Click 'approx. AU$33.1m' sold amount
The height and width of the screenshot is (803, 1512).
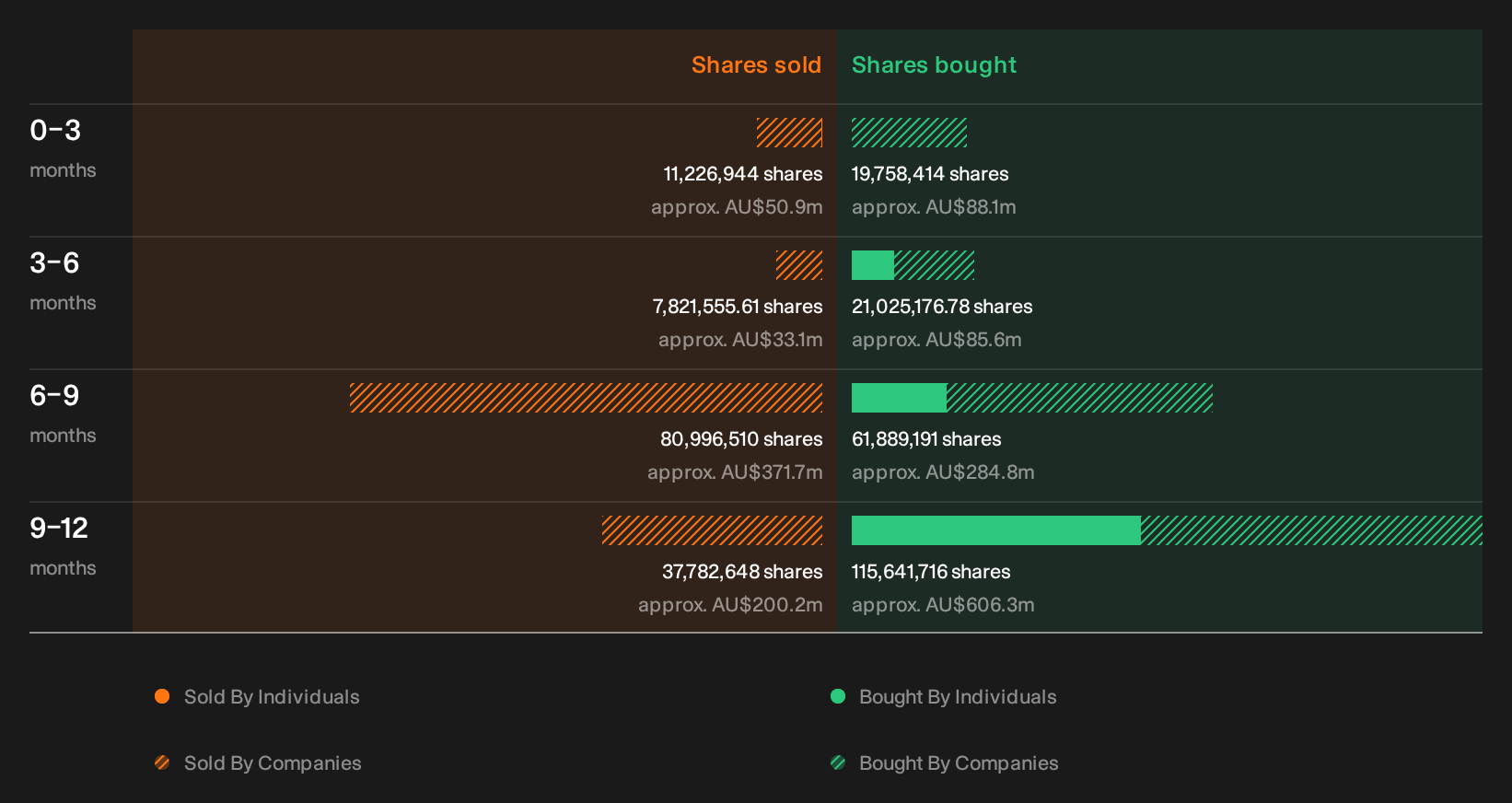[x=740, y=340]
